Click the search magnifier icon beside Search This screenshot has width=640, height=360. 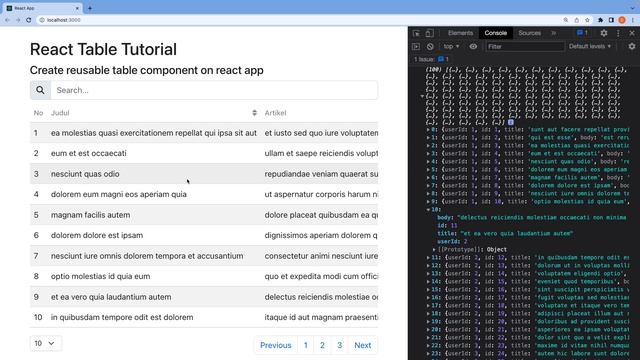click(40, 90)
